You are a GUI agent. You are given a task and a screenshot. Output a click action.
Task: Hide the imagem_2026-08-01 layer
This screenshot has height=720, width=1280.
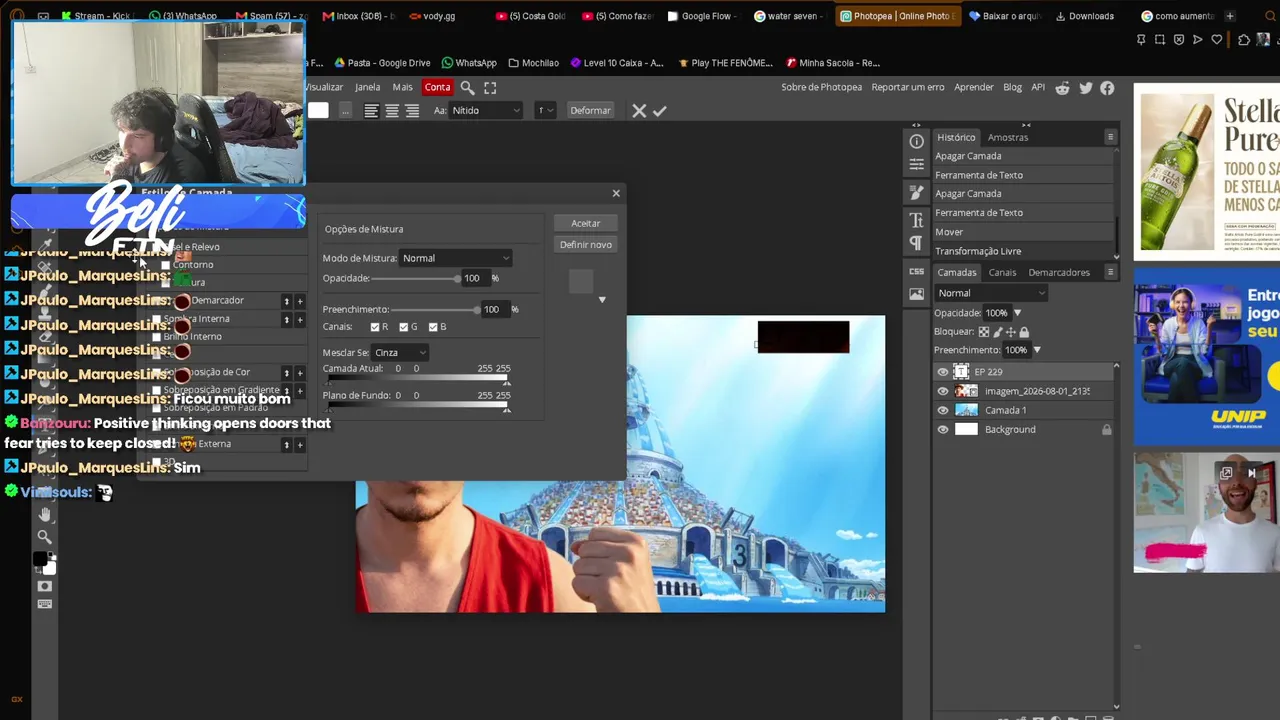[x=943, y=391]
